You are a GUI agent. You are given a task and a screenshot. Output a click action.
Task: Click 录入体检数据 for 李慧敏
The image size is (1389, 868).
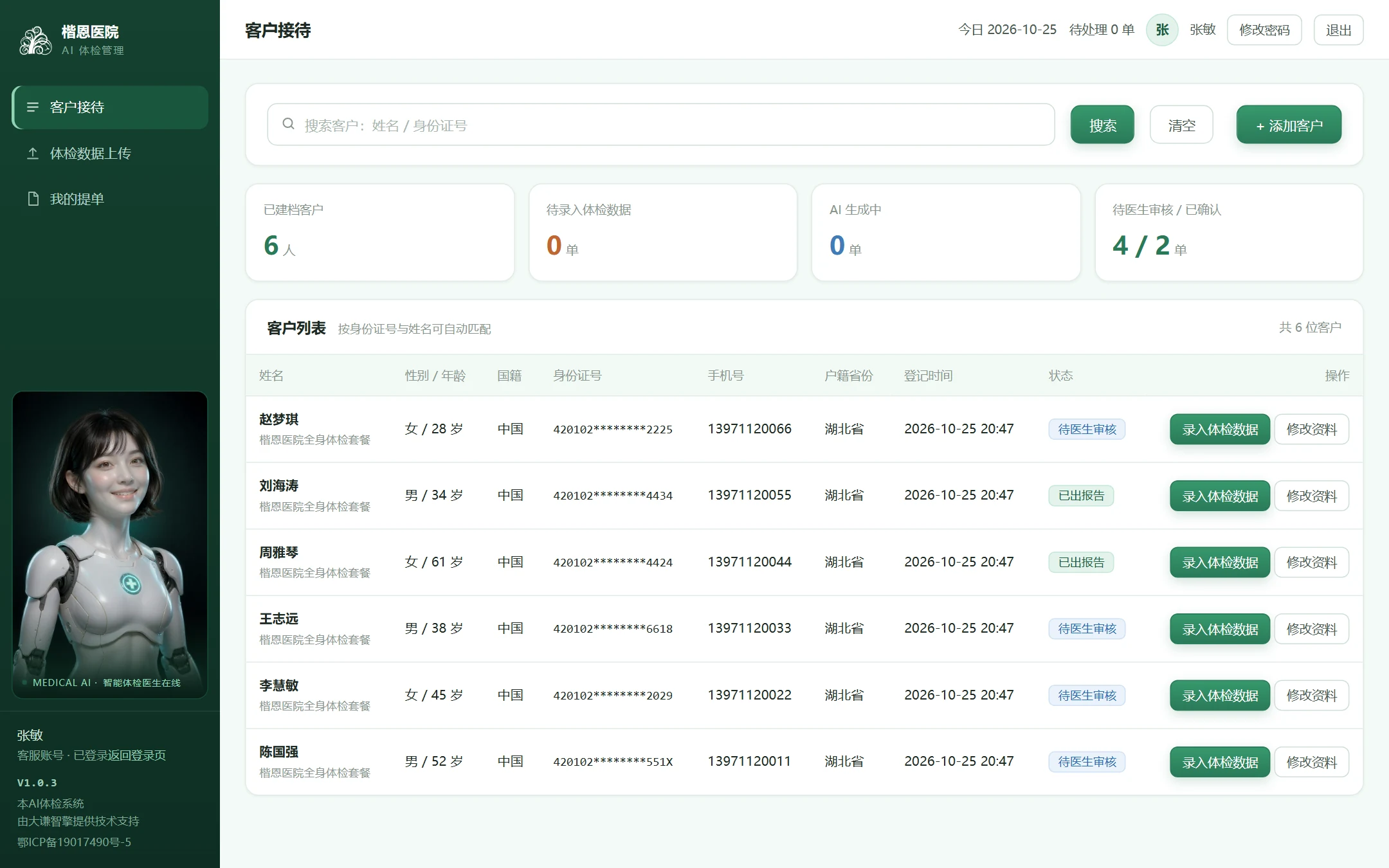[x=1220, y=696]
